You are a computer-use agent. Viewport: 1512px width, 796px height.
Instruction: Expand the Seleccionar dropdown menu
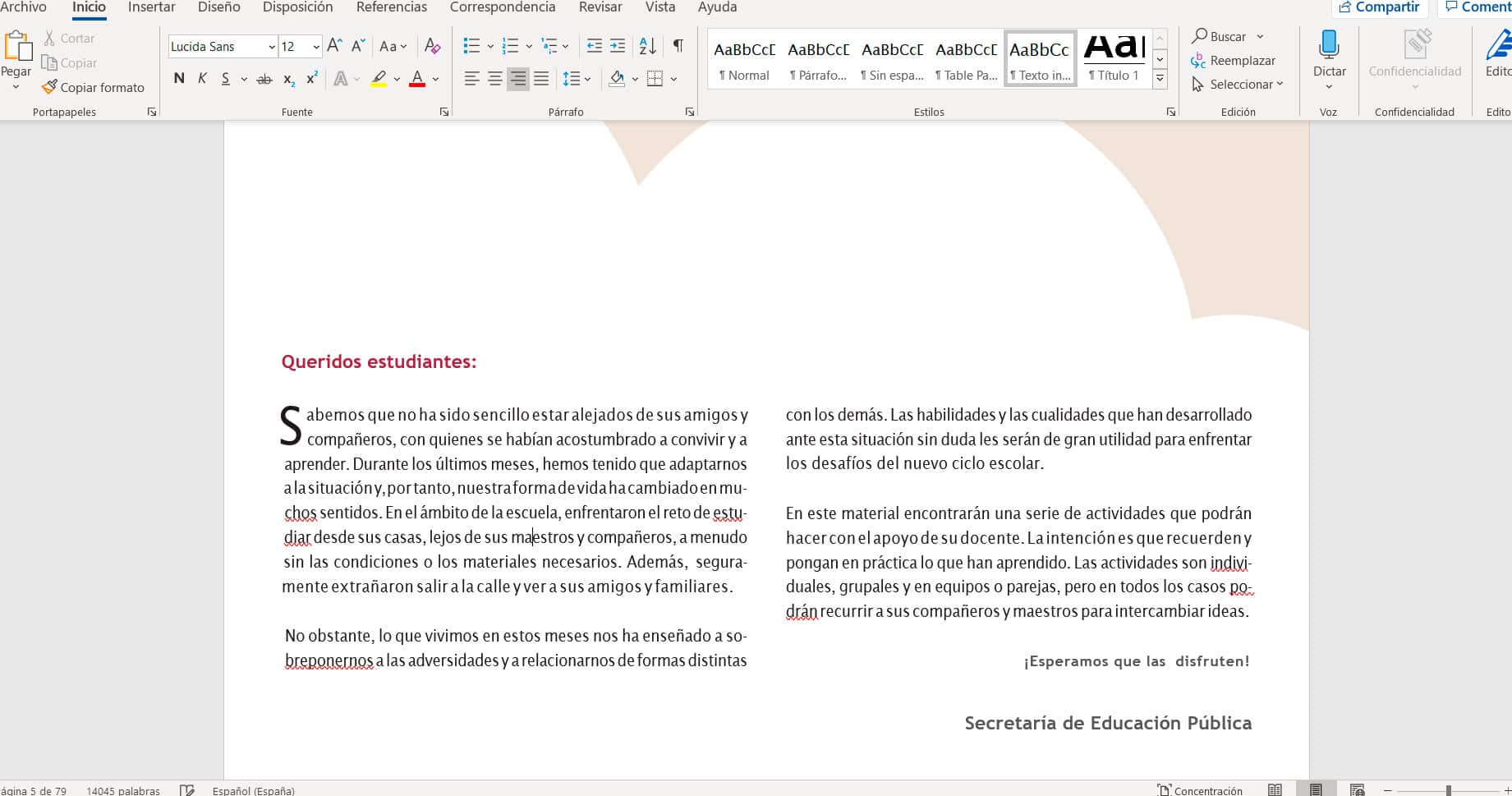pyautogui.click(x=1280, y=85)
